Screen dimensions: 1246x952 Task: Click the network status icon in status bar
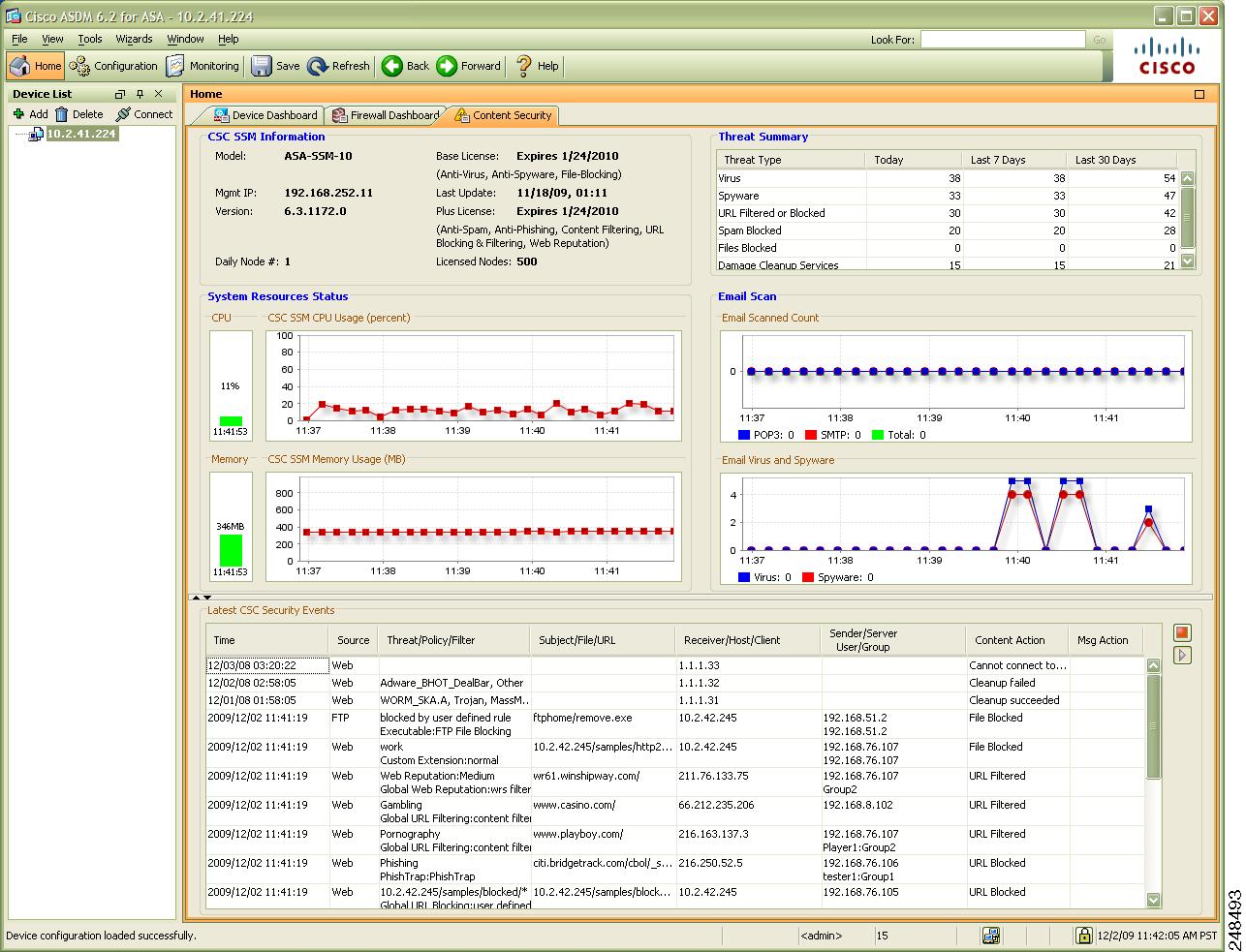click(991, 936)
